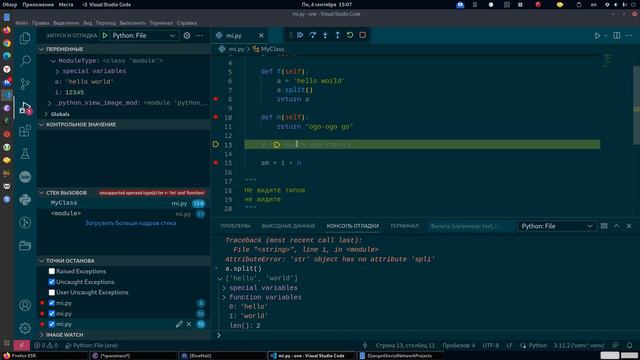Click Step Over in the debug toolbar

tap(313, 35)
